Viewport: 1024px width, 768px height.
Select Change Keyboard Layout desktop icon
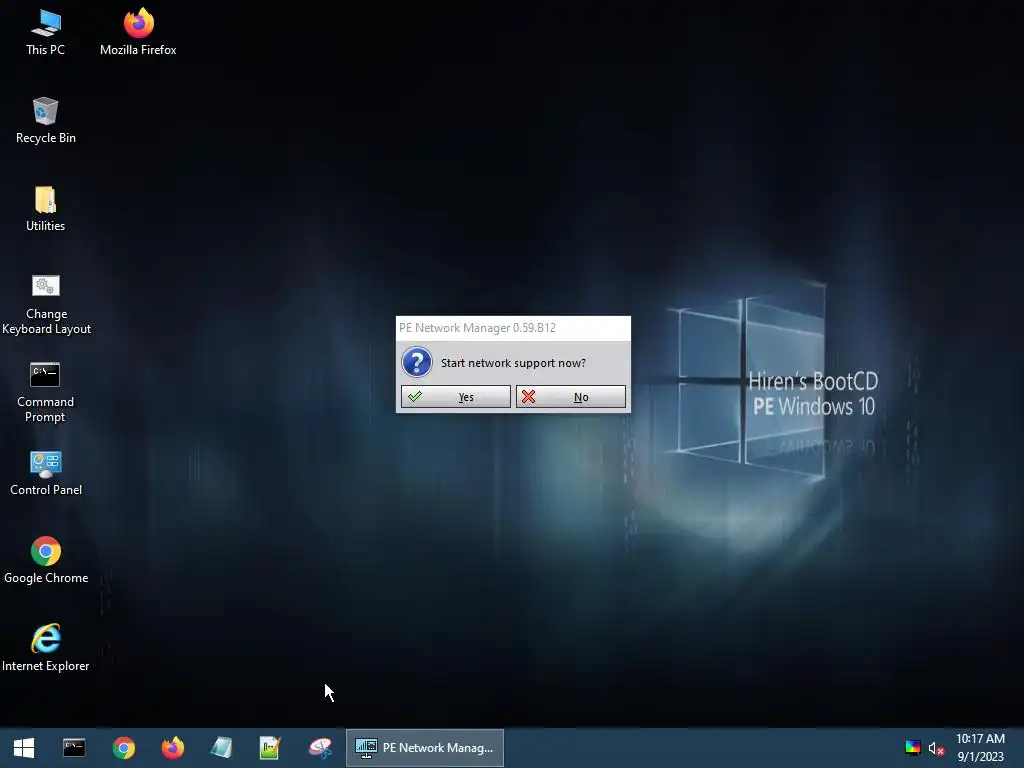[x=46, y=304]
